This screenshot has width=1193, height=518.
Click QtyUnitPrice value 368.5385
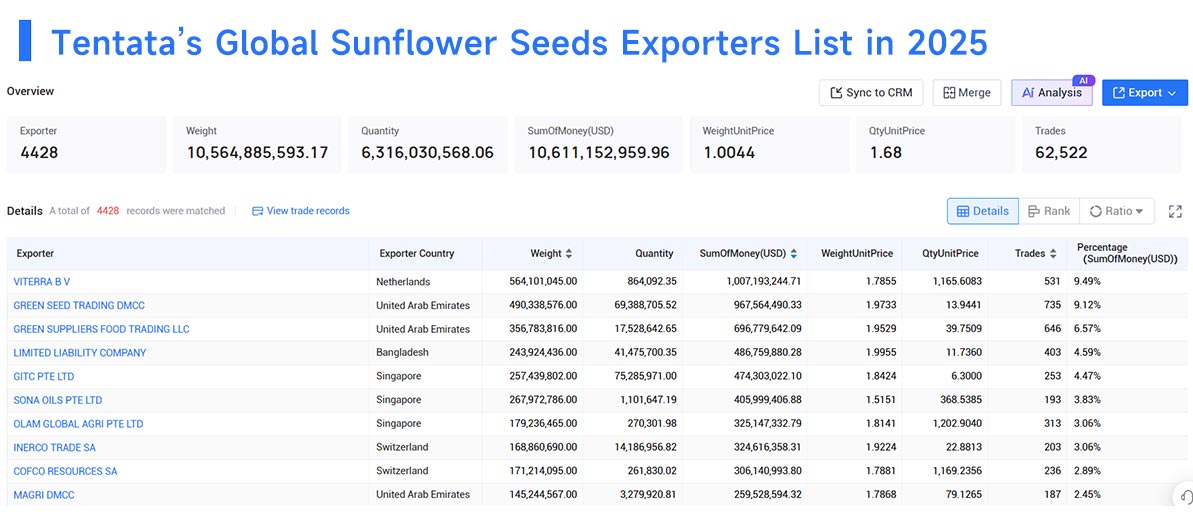pos(962,399)
